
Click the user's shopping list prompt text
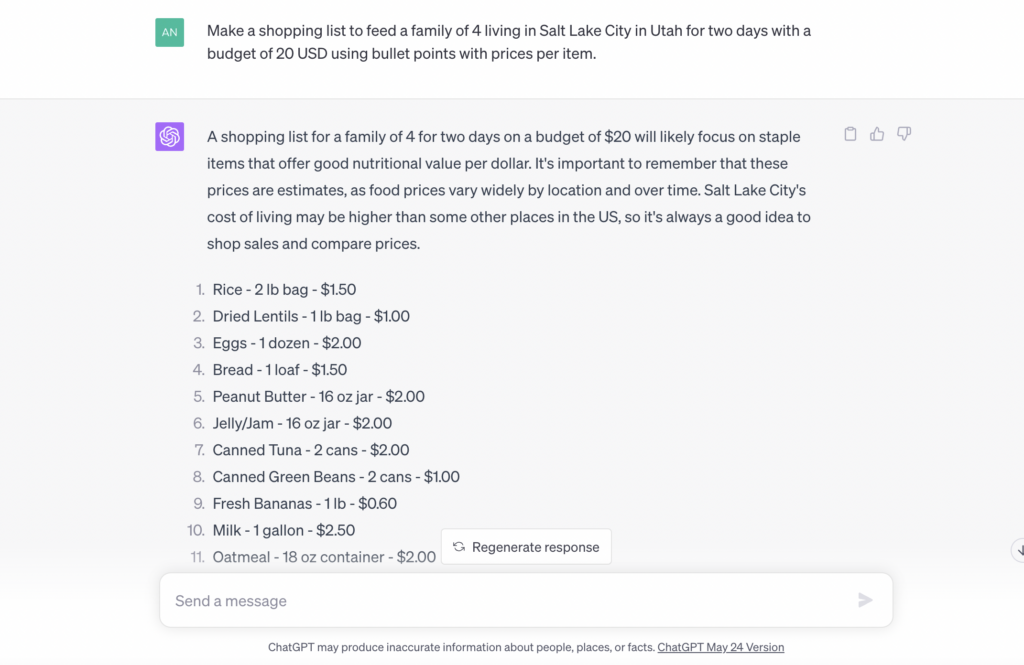(508, 42)
